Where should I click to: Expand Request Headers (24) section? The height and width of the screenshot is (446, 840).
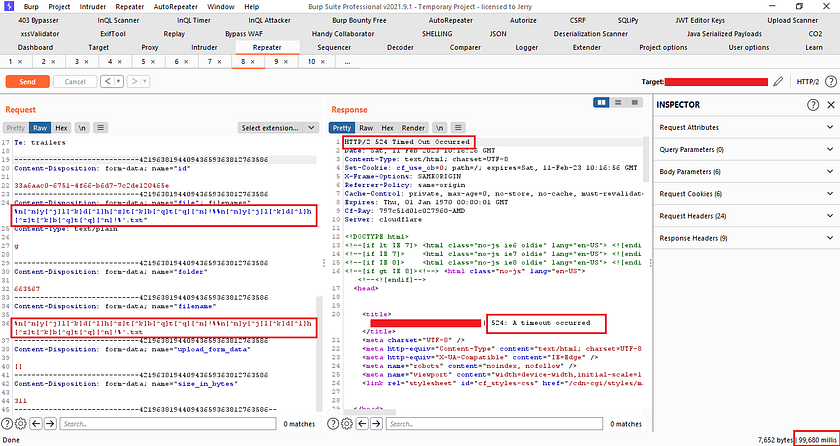tap(746, 216)
